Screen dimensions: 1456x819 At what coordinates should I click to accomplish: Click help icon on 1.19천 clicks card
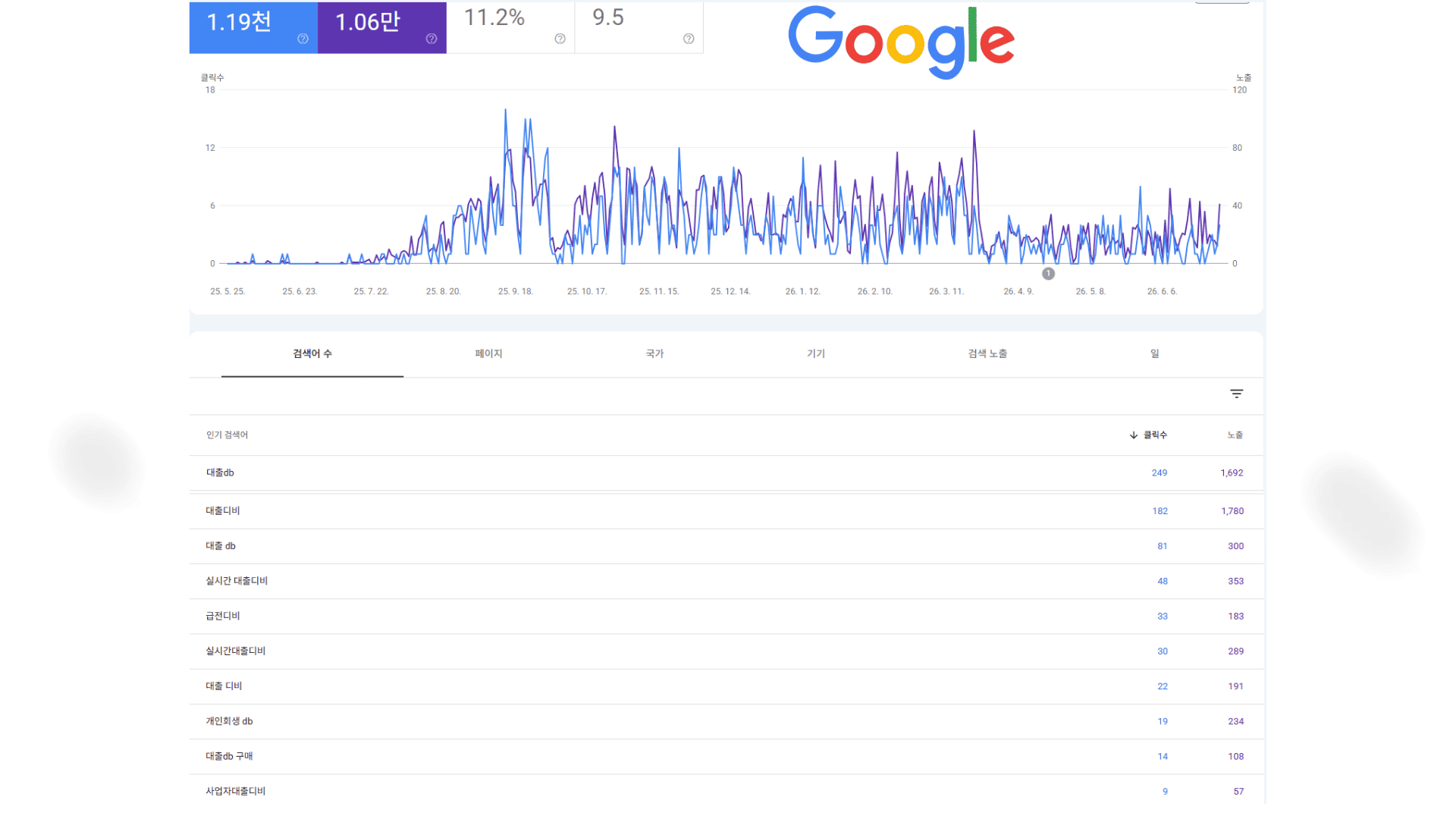303,39
